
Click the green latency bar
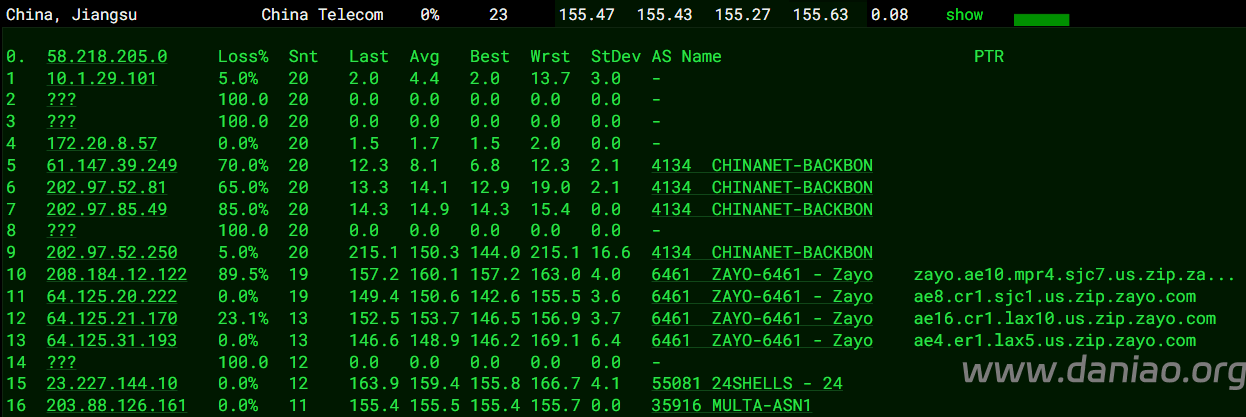1041,20
